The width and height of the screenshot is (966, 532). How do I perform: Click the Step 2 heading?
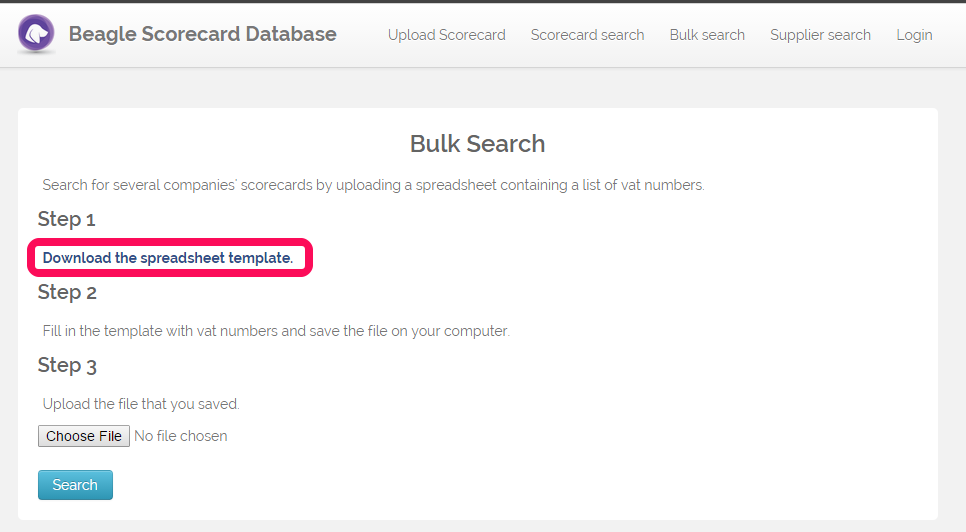coord(67,292)
